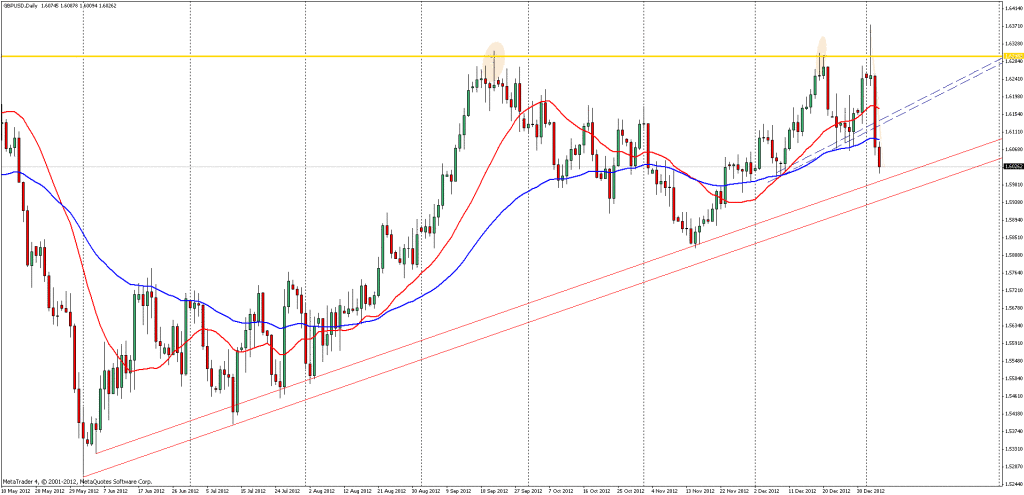This screenshot has width=1024, height=495.
Task: Select the first highlighted ellipse near September peak
Action: [x=493, y=60]
